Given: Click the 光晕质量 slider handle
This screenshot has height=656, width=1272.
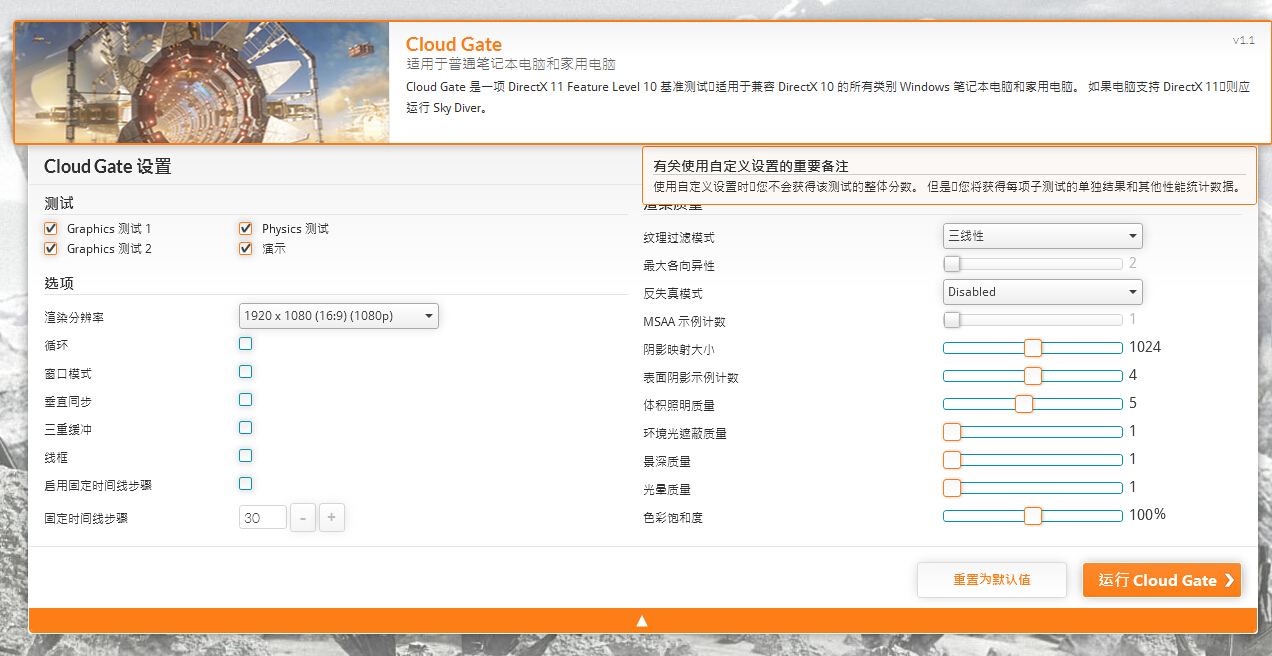Looking at the screenshot, I should click(x=952, y=488).
